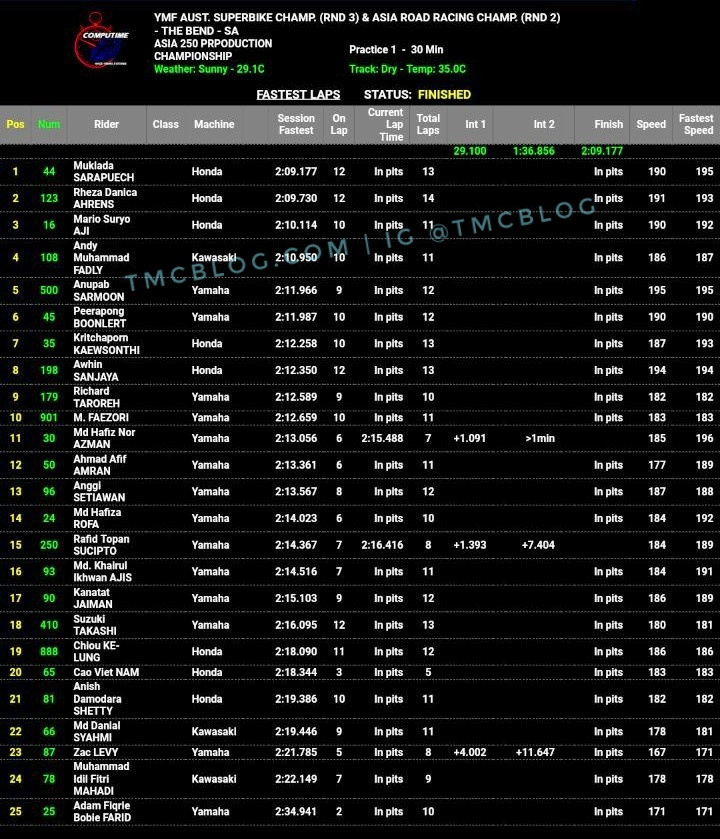Viewport: 720px width, 839px height.
Task: Open the FASTEST LAPS link
Action: pyautogui.click(x=298, y=95)
